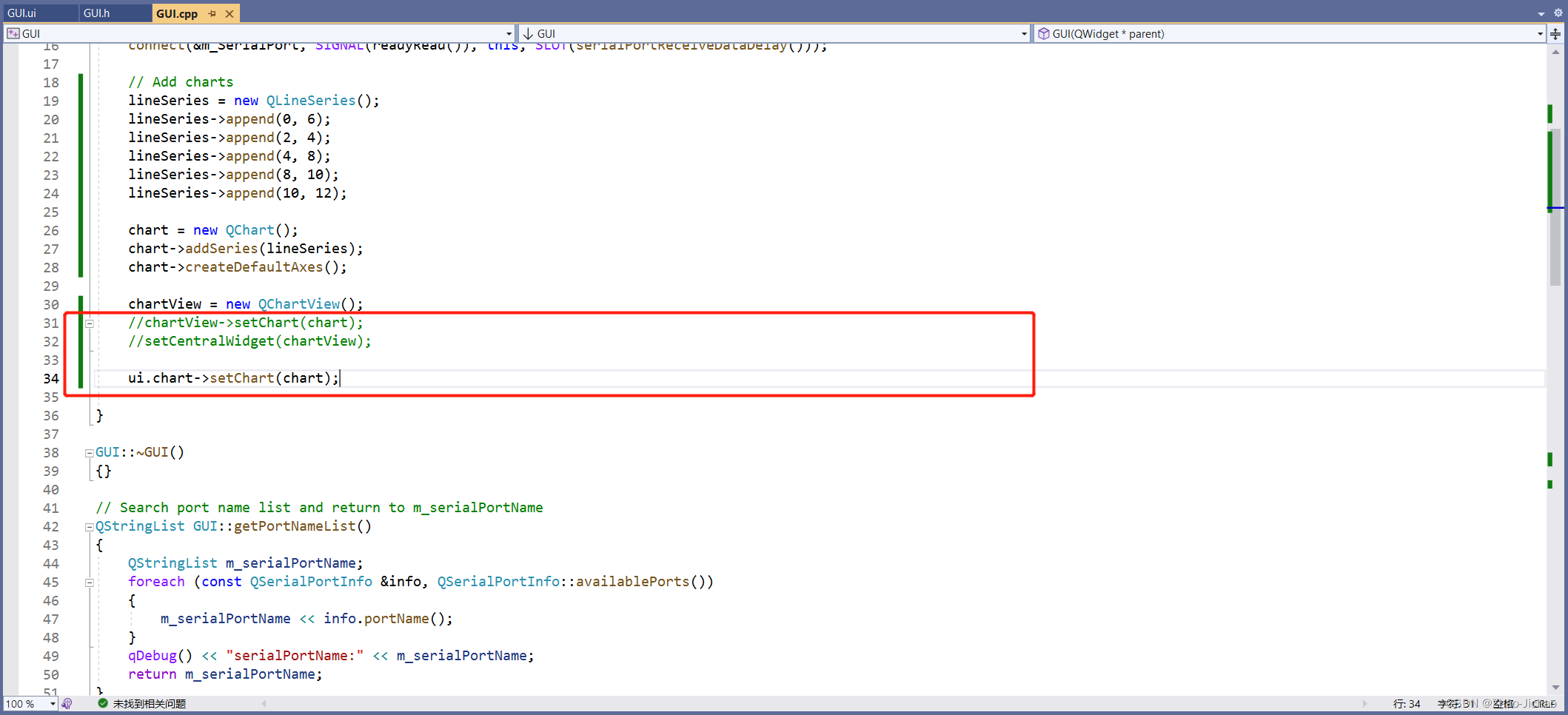Click the class icon beside GUI(QWidget * parent)
The image size is (1568, 715).
[1043, 33]
